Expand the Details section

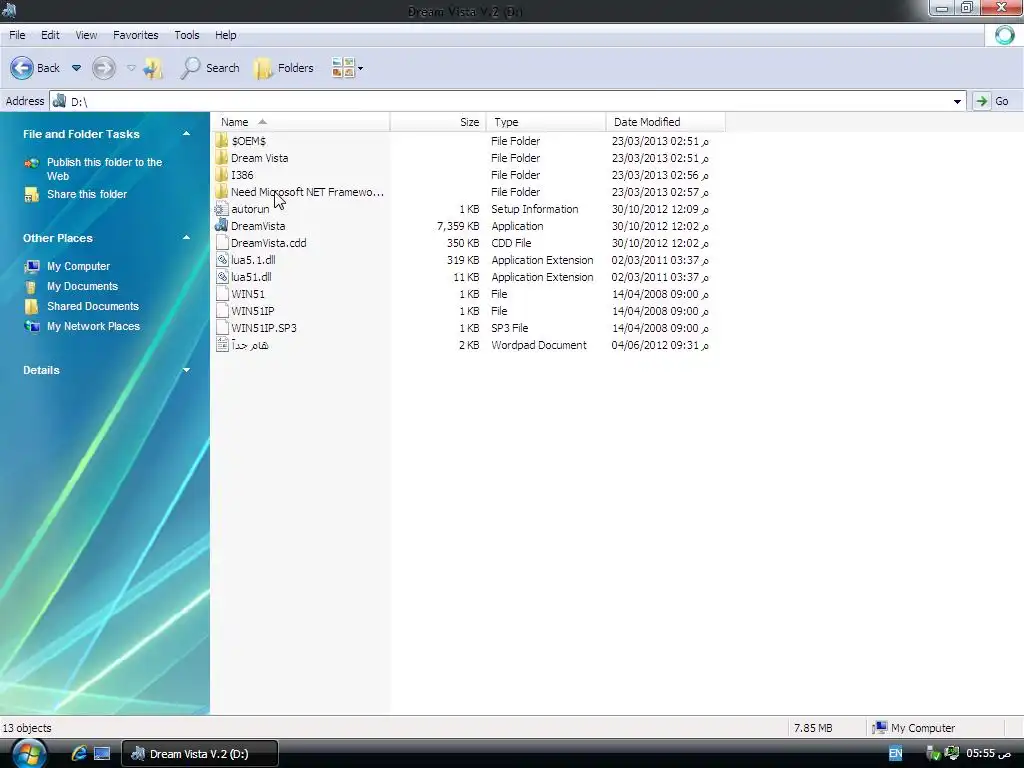tap(186, 370)
